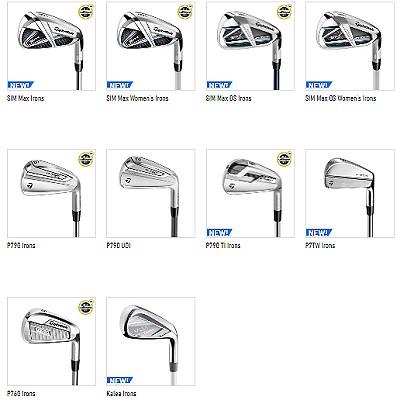Select the Kalea Irons thumbnail

[x=151, y=341]
